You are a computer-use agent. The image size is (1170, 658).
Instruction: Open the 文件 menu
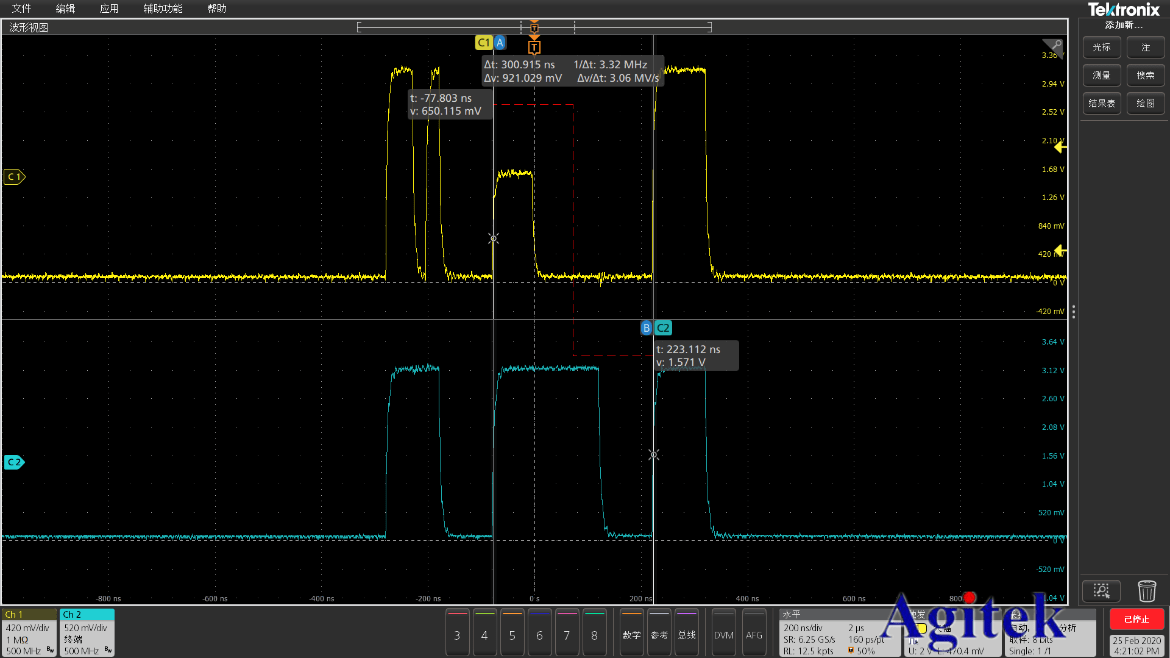21,9
